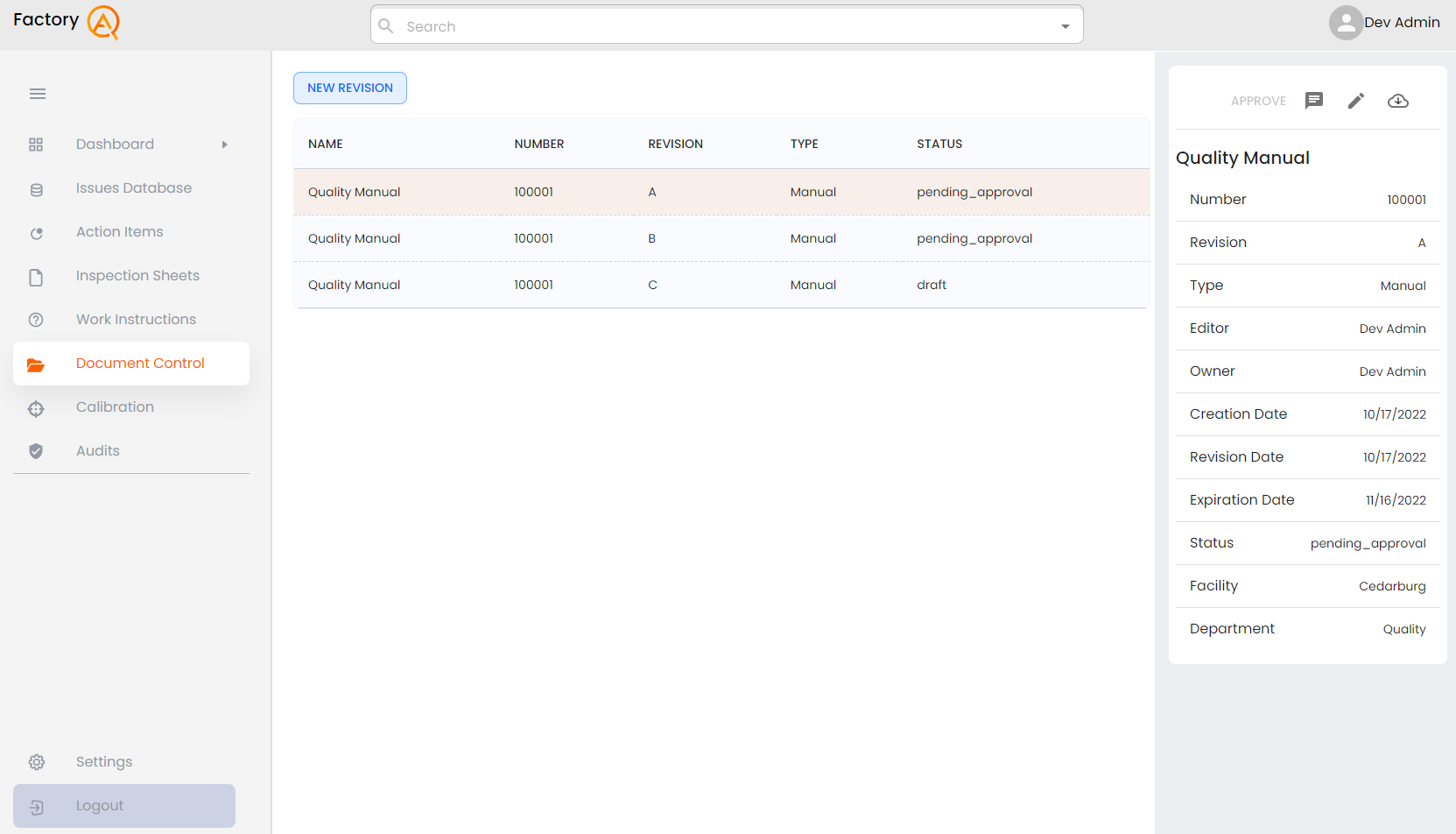The image size is (1456, 834).
Task: Click the pencil edit icon
Action: [1355, 101]
